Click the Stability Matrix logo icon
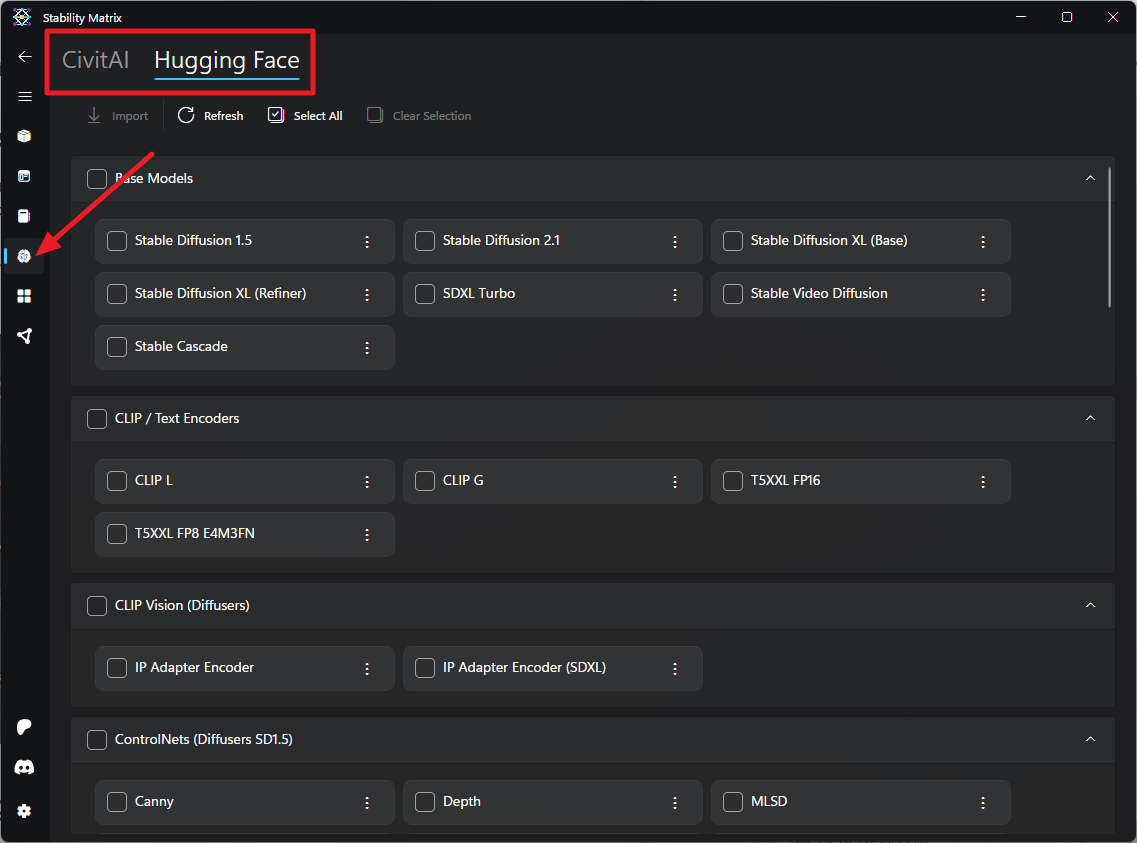The height and width of the screenshot is (843, 1137). [22, 17]
